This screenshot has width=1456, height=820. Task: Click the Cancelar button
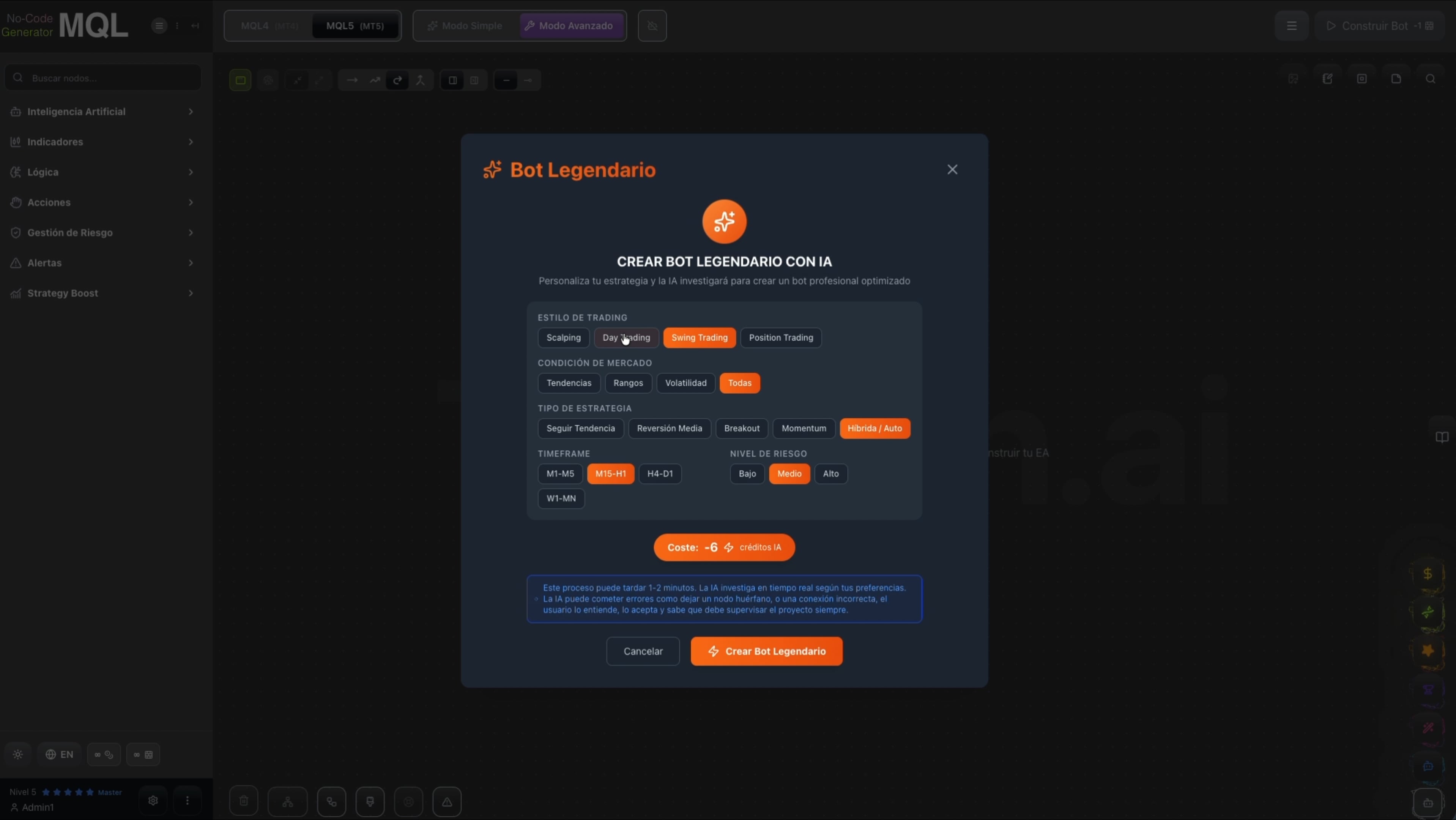[643, 651]
